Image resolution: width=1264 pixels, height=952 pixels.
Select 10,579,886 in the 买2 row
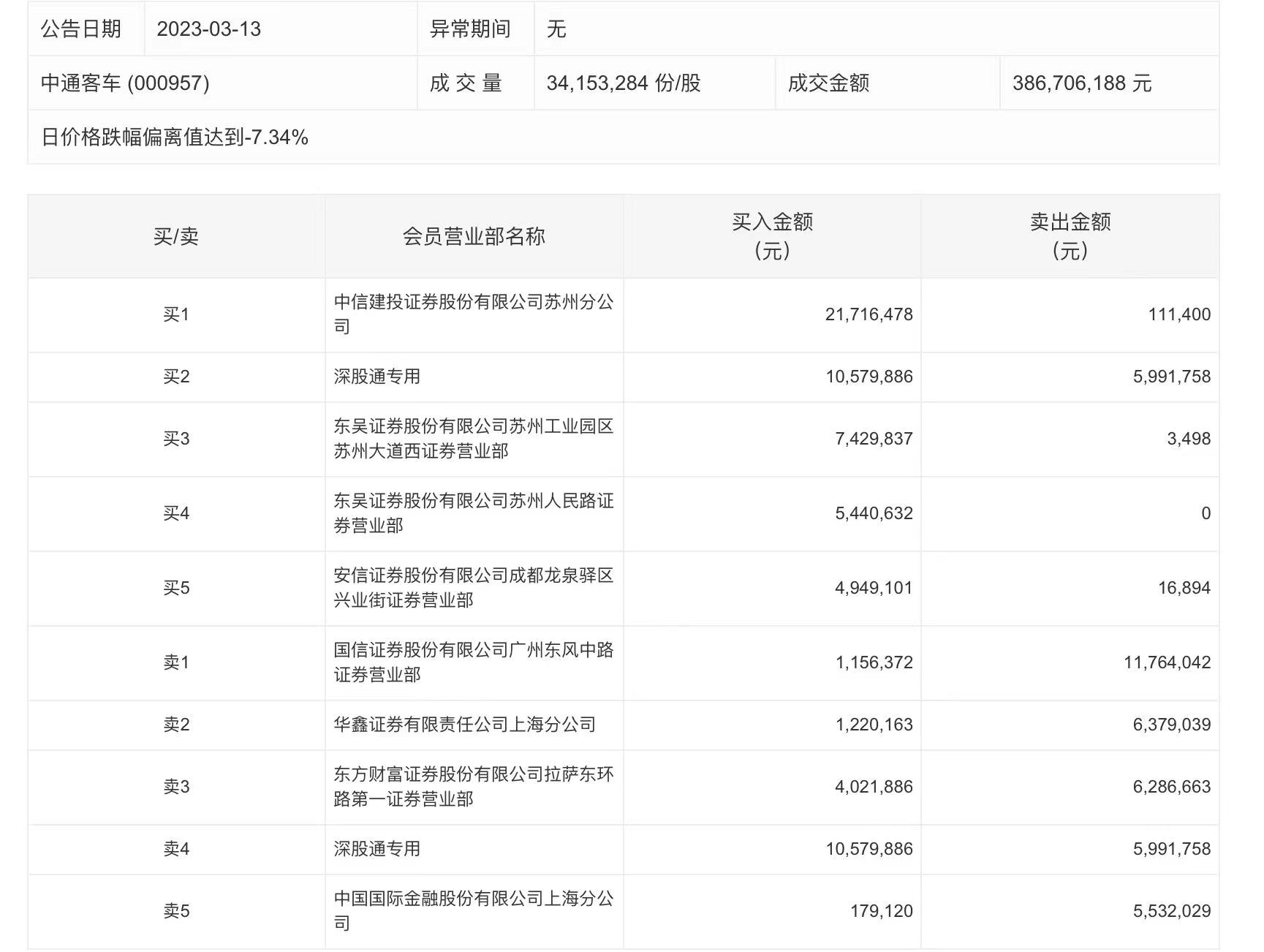[x=869, y=377]
